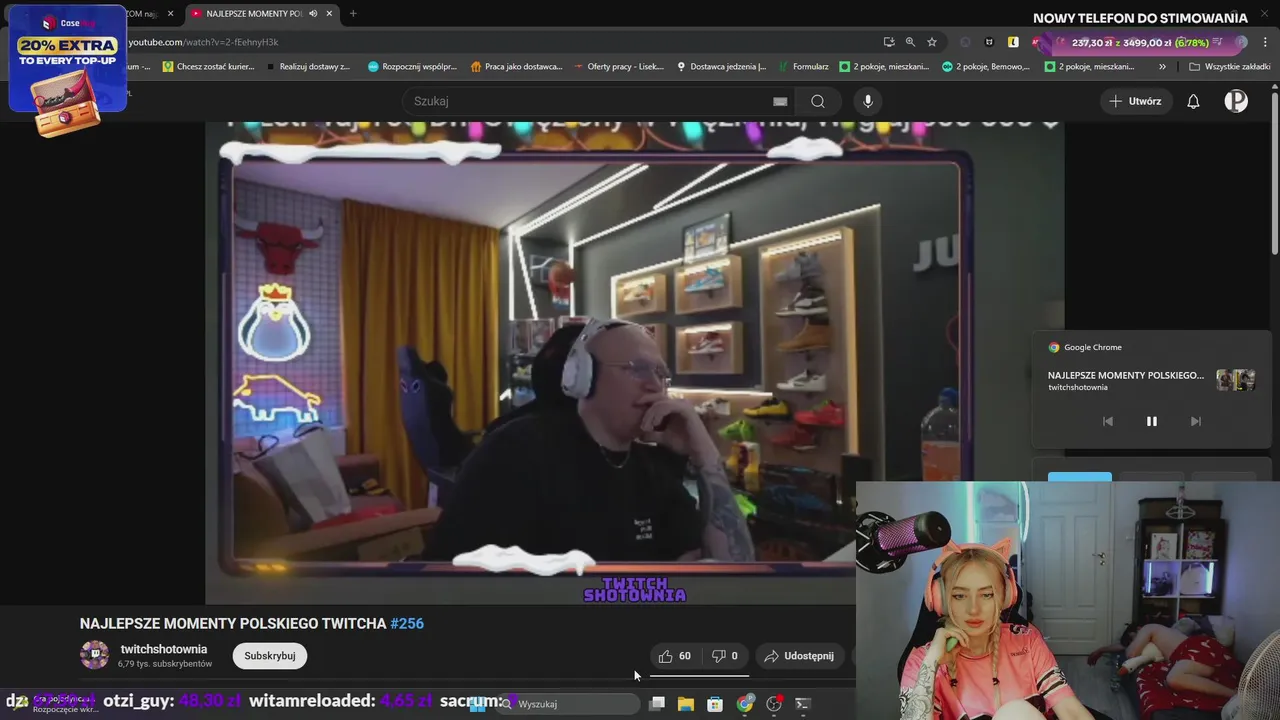The image size is (1280, 720).
Task: Pause media in Chrome media popup
Action: tap(1151, 421)
